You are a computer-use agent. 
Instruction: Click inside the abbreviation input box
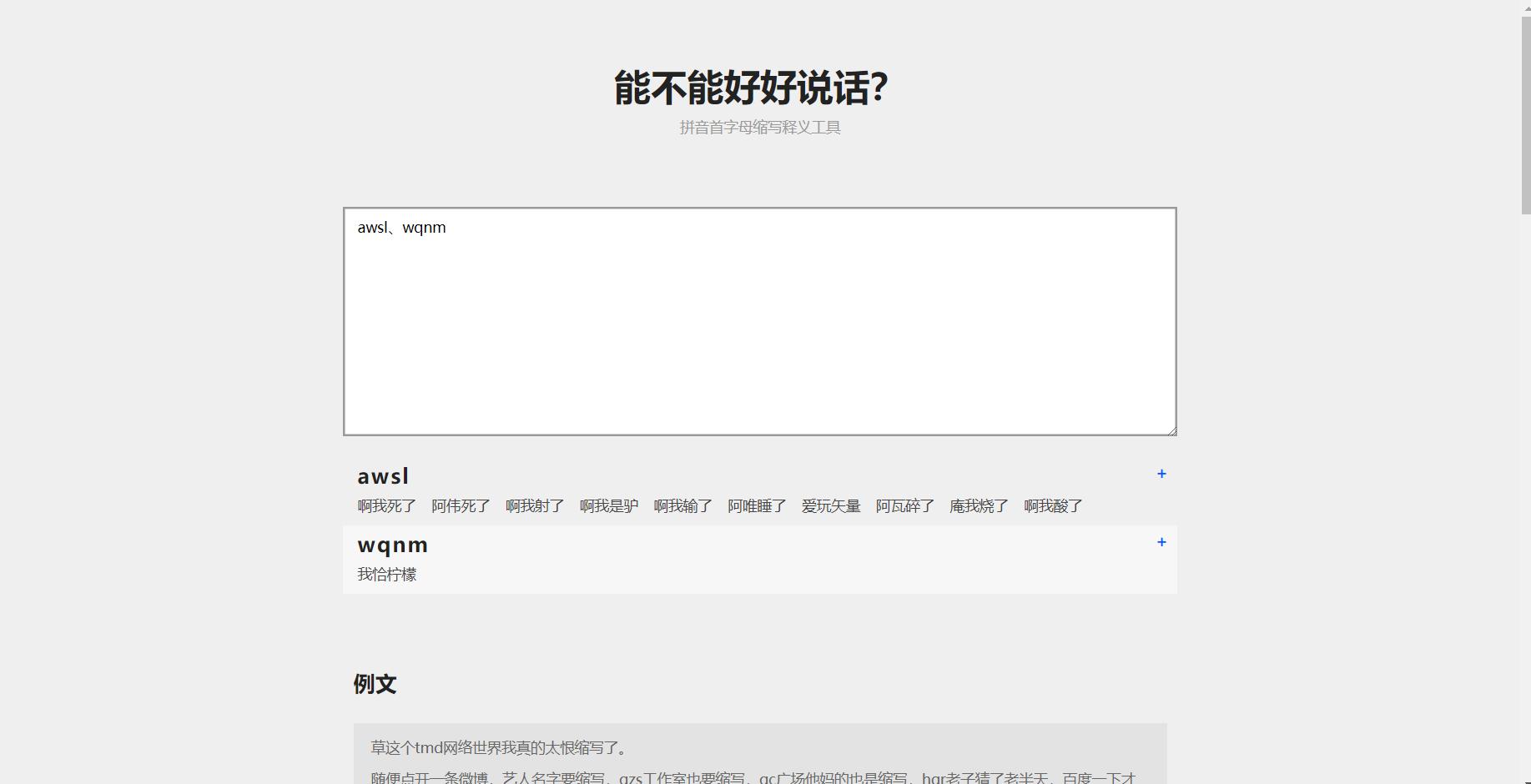pyautogui.click(x=758, y=321)
